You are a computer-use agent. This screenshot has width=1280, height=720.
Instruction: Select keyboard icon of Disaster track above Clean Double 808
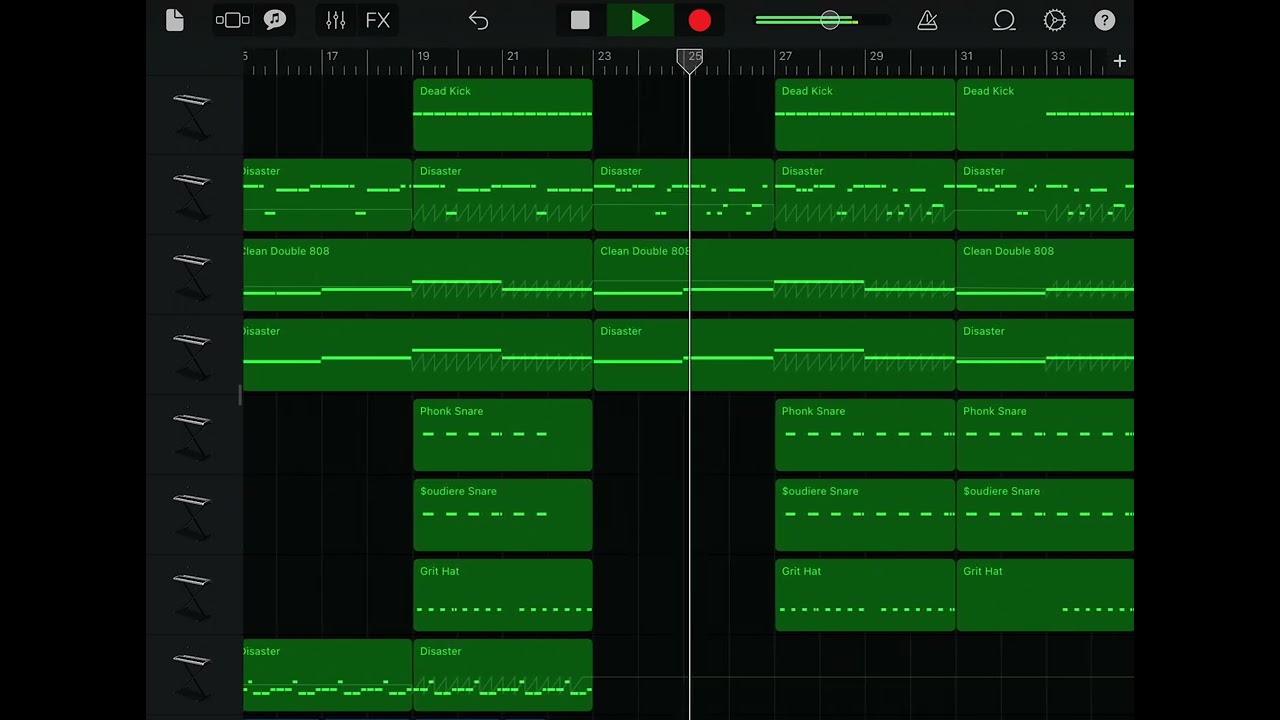(x=193, y=195)
